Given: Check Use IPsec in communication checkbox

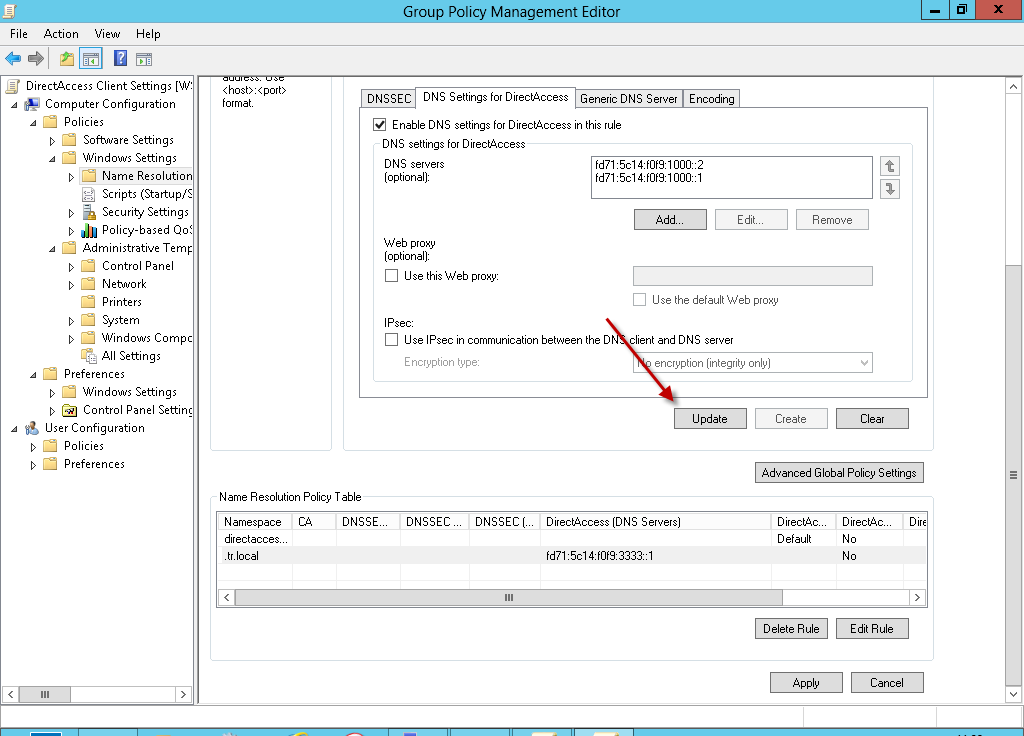Looking at the screenshot, I should (392, 340).
